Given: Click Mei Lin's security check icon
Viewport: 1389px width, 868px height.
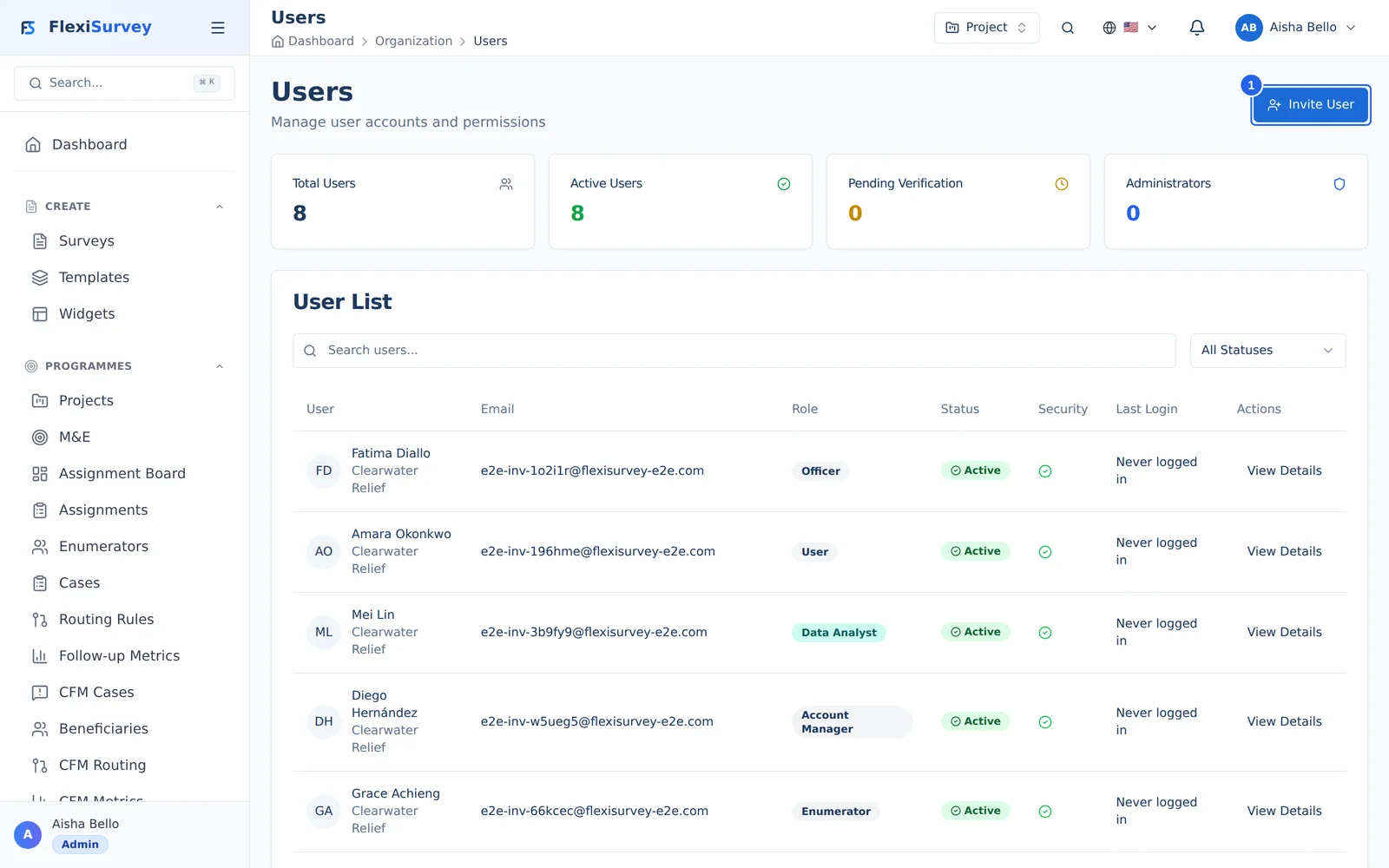Looking at the screenshot, I should pyautogui.click(x=1045, y=633).
